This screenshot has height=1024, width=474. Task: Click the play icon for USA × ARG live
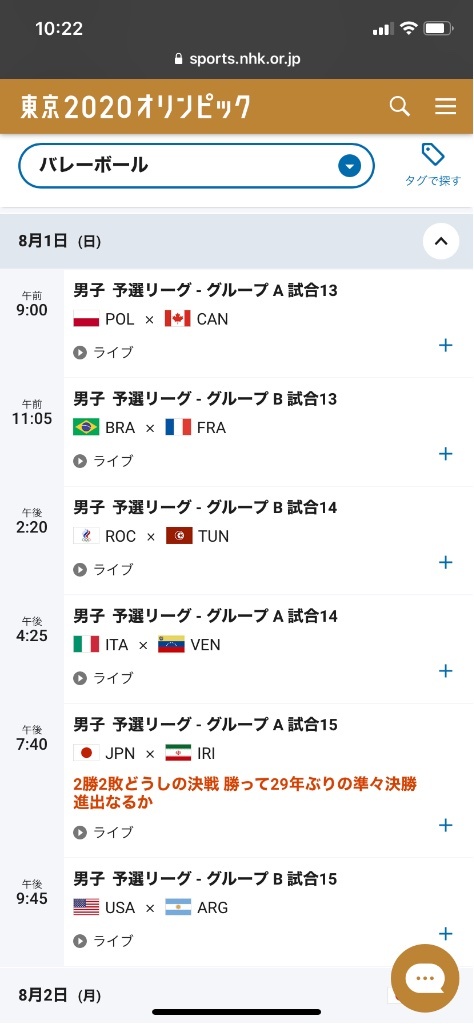(x=80, y=940)
